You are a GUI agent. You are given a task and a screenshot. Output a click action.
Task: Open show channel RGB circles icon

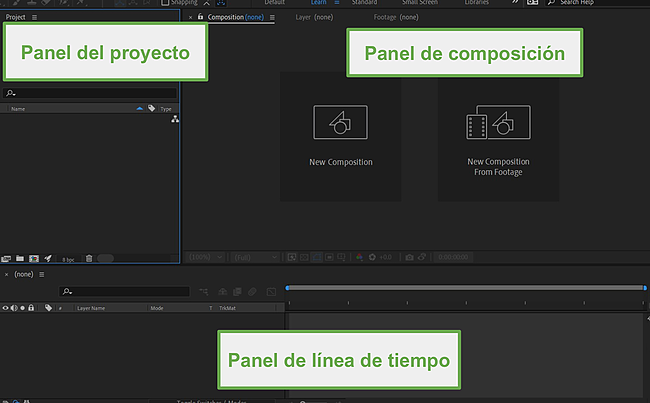[x=359, y=257]
